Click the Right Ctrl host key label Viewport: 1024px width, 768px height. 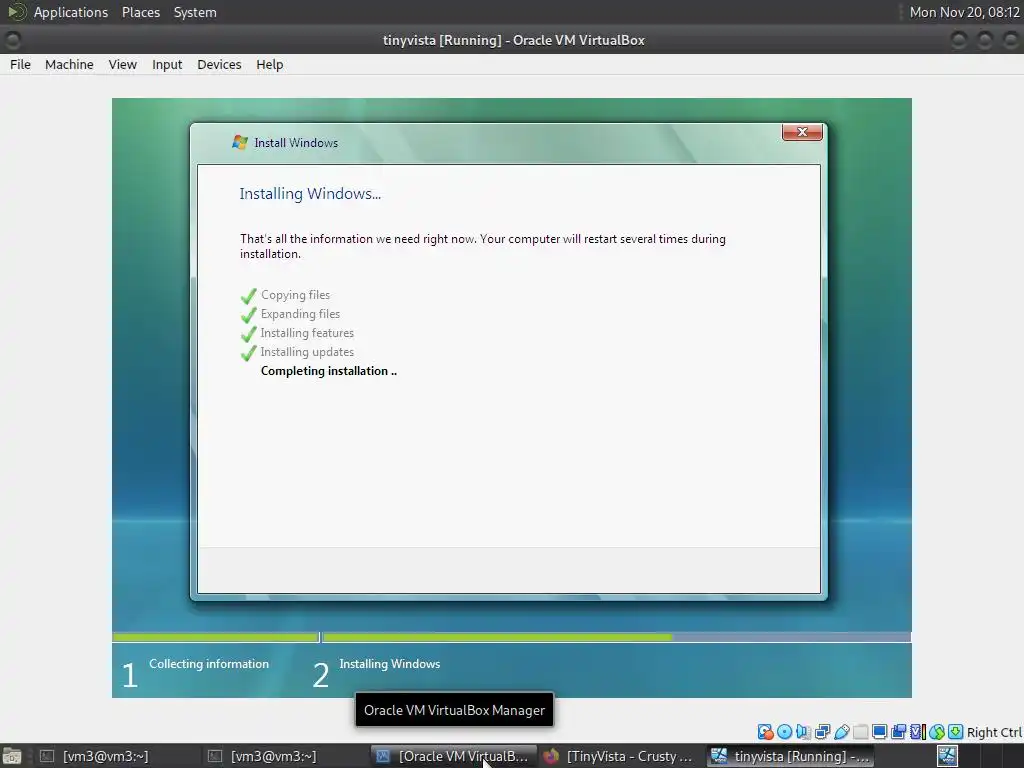(x=995, y=733)
